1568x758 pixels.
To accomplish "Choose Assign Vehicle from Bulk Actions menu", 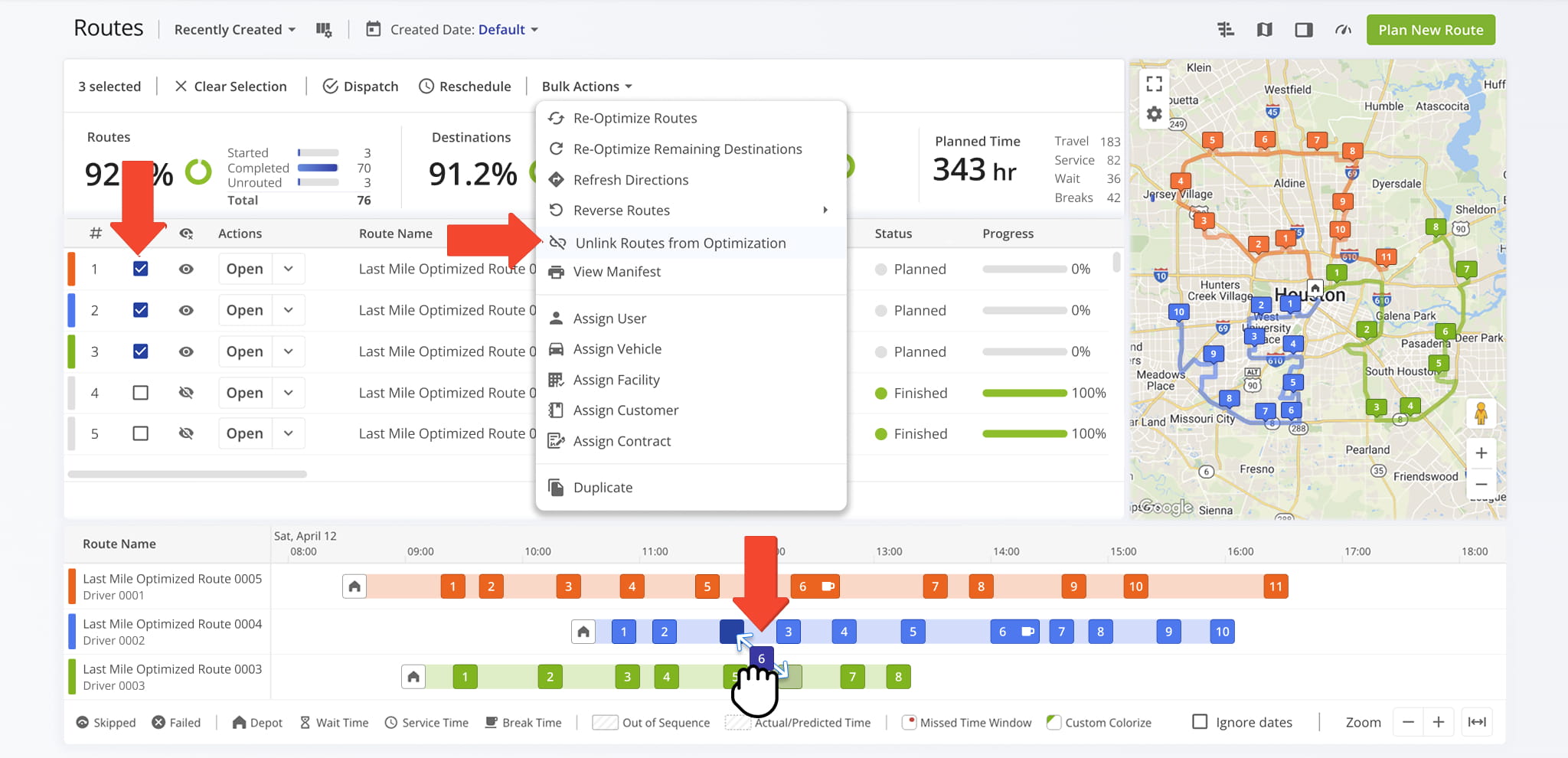I will (617, 349).
